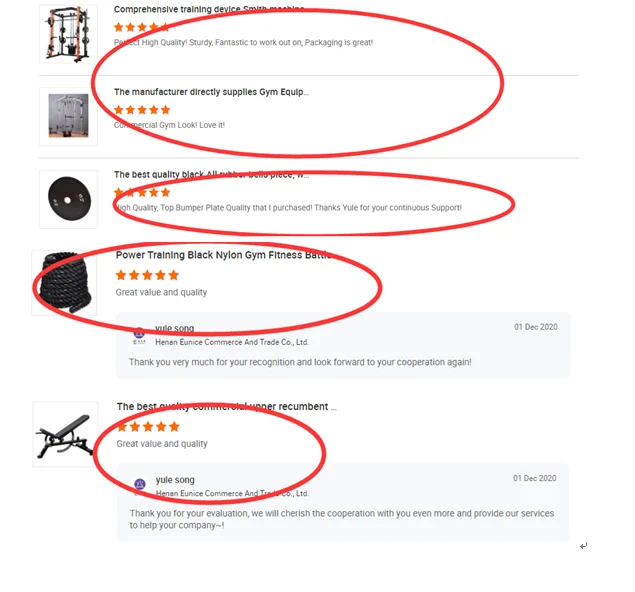Open 'The best quality black All rubber' title
The width and height of the screenshot is (635, 592).
click(211, 175)
